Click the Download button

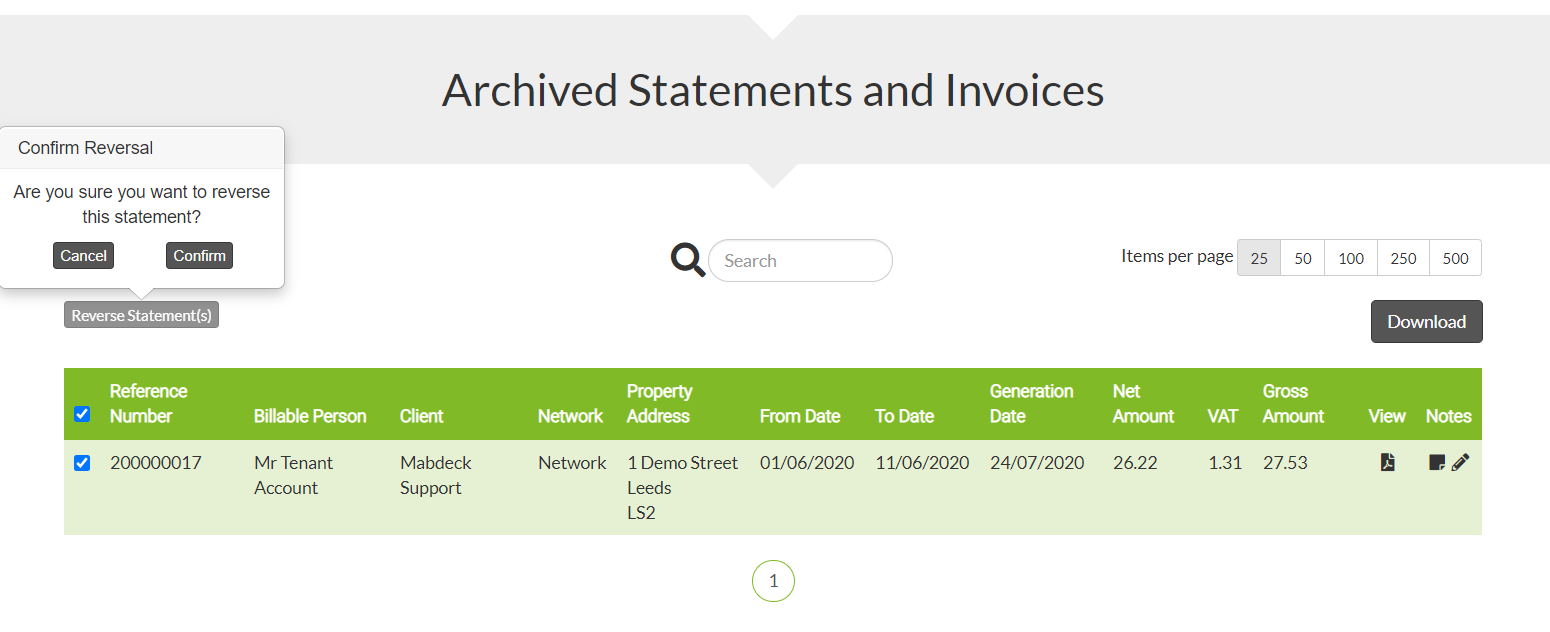coord(1426,322)
